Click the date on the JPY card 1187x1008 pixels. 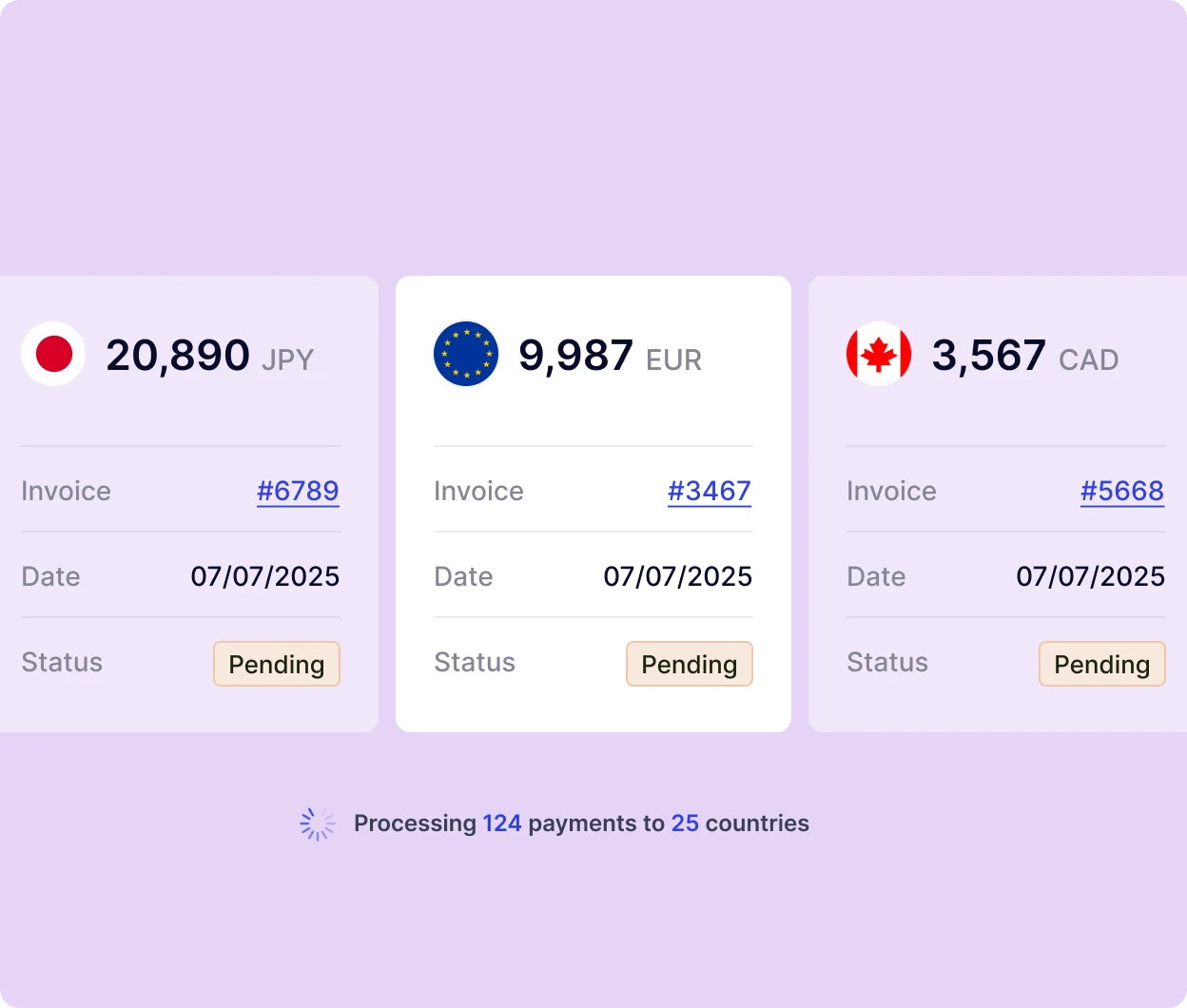(x=265, y=576)
